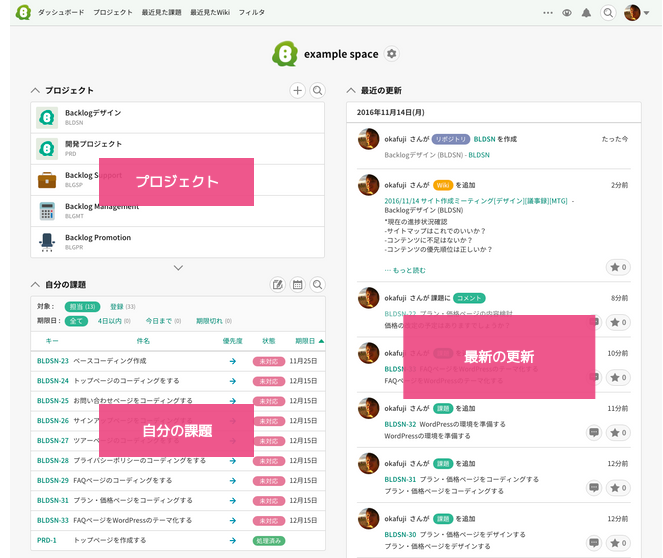Expand more projects with the down chevron
Viewport: 663px width, 558px height.
pos(178,268)
